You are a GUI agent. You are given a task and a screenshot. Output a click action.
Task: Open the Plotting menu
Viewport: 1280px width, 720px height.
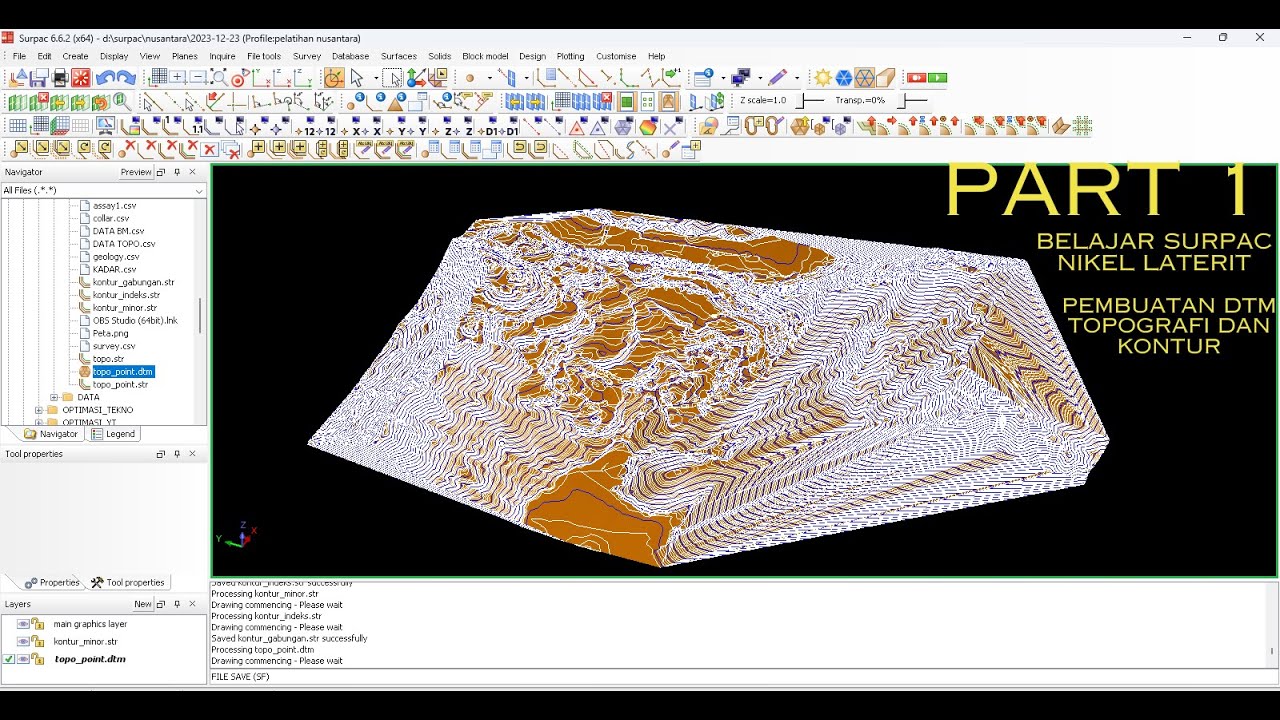(570, 56)
